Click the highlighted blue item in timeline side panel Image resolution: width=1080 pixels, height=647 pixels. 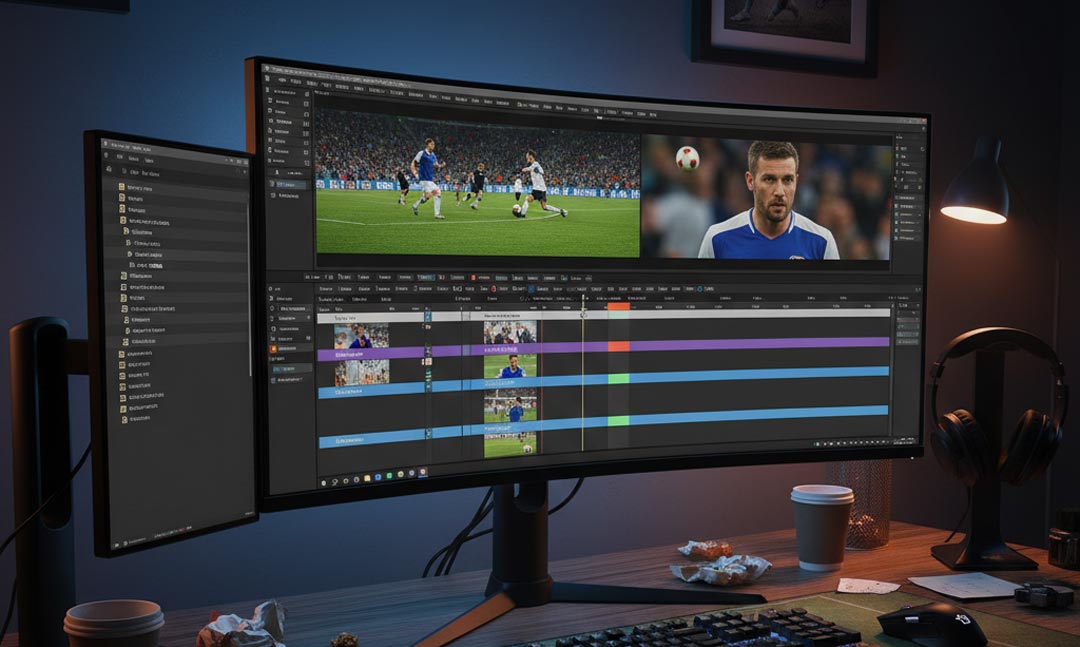coord(292,368)
